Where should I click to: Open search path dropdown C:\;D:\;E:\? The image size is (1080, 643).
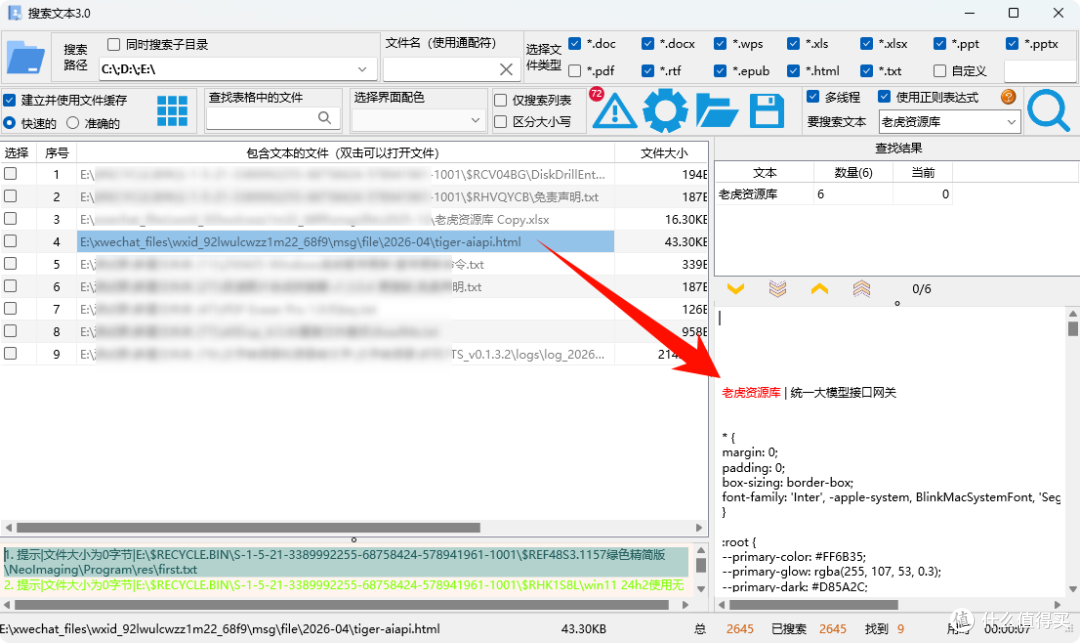click(362, 70)
